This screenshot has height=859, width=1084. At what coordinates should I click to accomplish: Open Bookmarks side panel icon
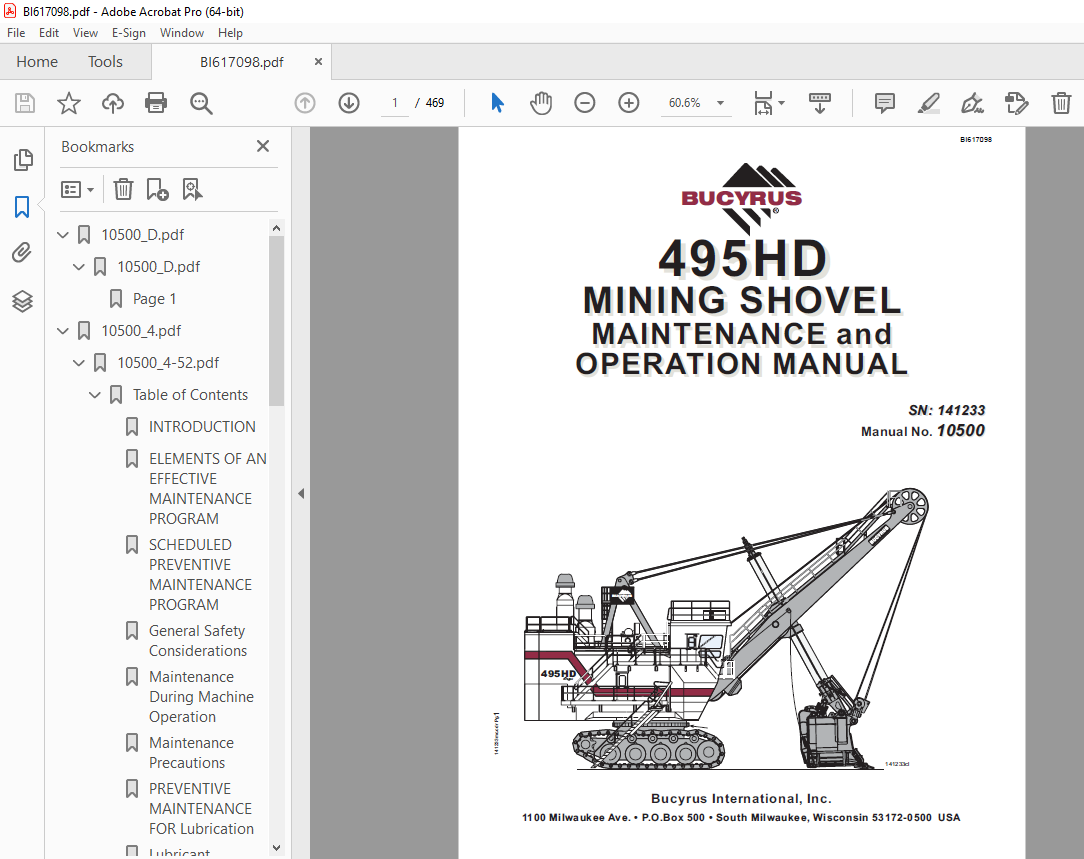[22, 207]
